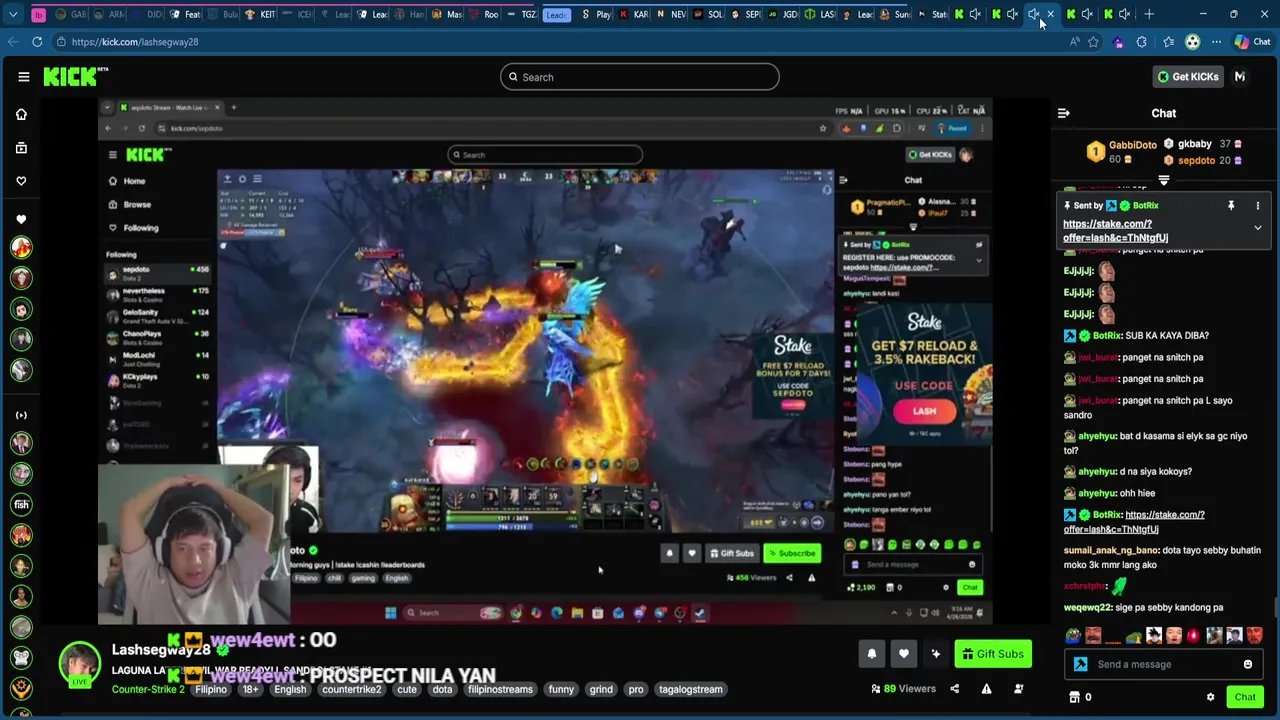Open the Browse icon in the sidebar
Image resolution: width=1280 pixels, height=720 pixels.
pos(21,148)
